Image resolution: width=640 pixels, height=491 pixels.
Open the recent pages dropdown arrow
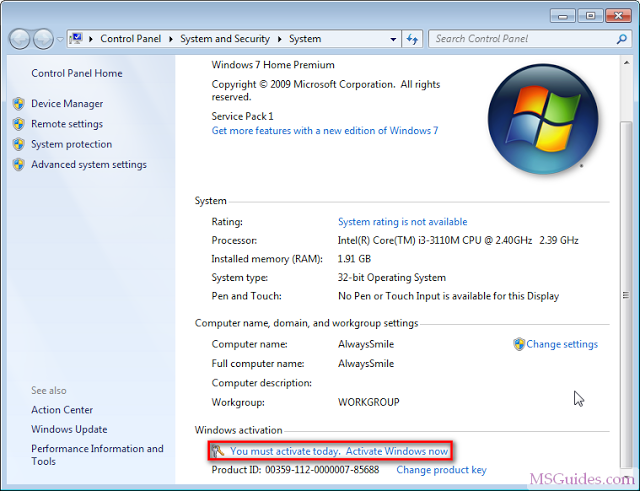pyautogui.click(x=60, y=40)
